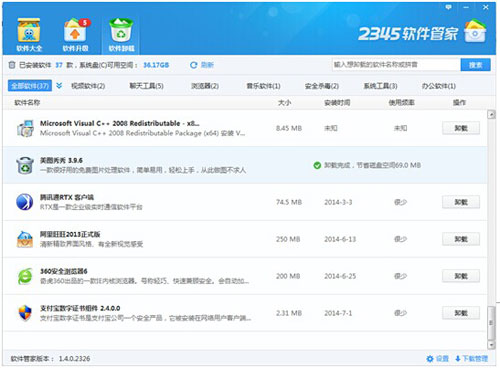Switch to the 办公软件(1) category
The image size is (500, 368).
[x=439, y=86]
